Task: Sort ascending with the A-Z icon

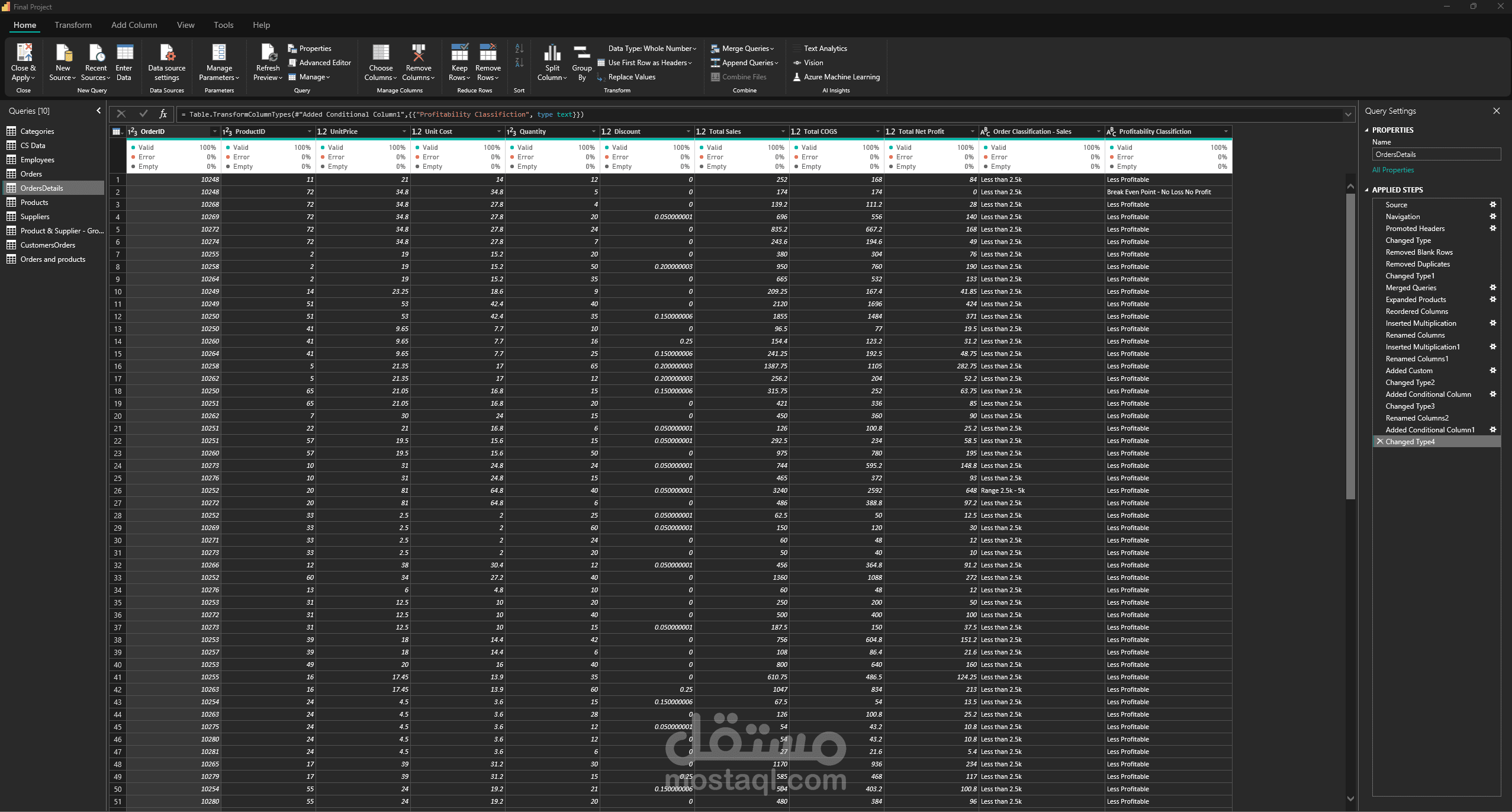Action: pyautogui.click(x=519, y=49)
